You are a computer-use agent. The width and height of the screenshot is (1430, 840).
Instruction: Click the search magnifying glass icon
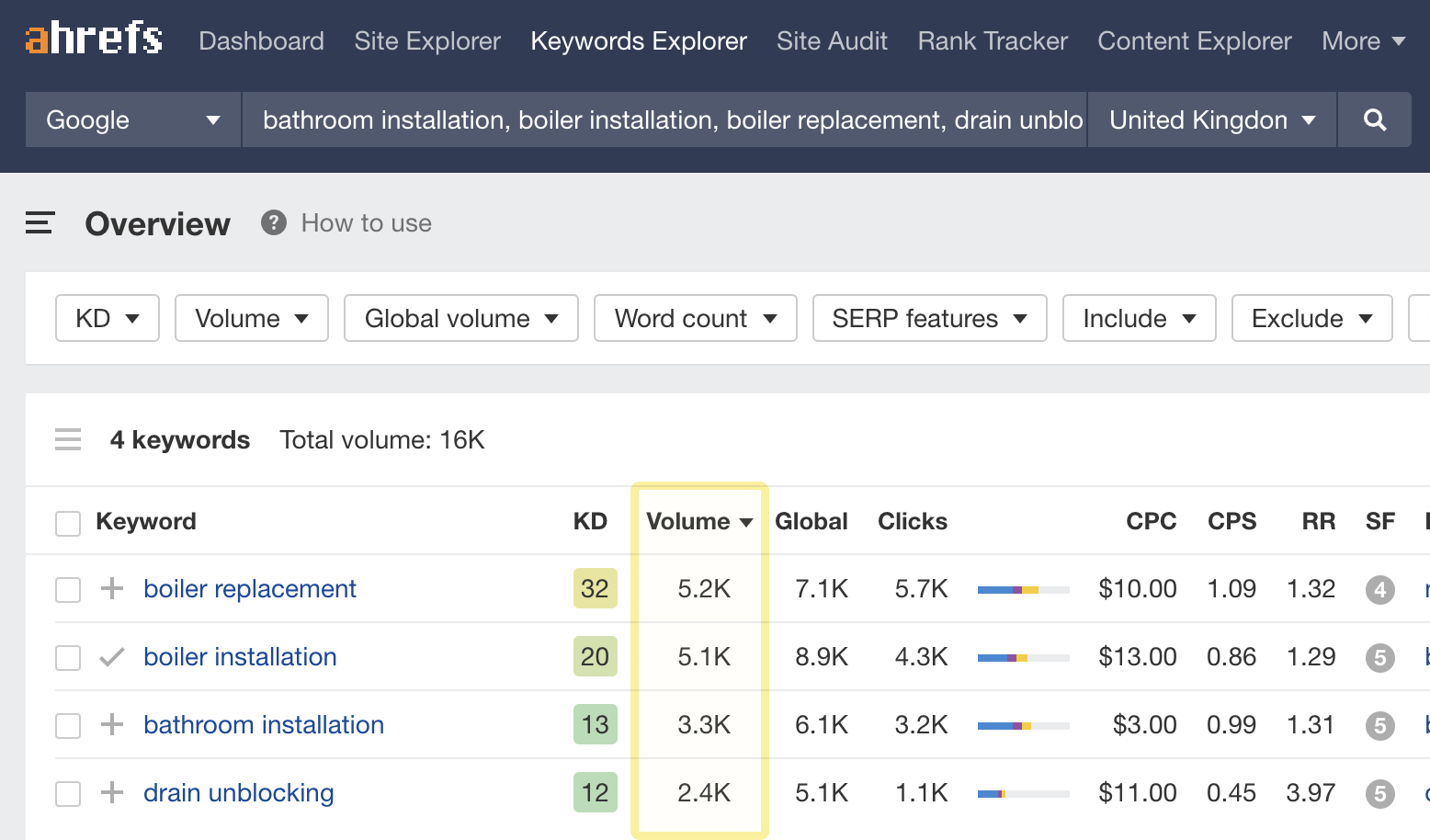[x=1373, y=119]
